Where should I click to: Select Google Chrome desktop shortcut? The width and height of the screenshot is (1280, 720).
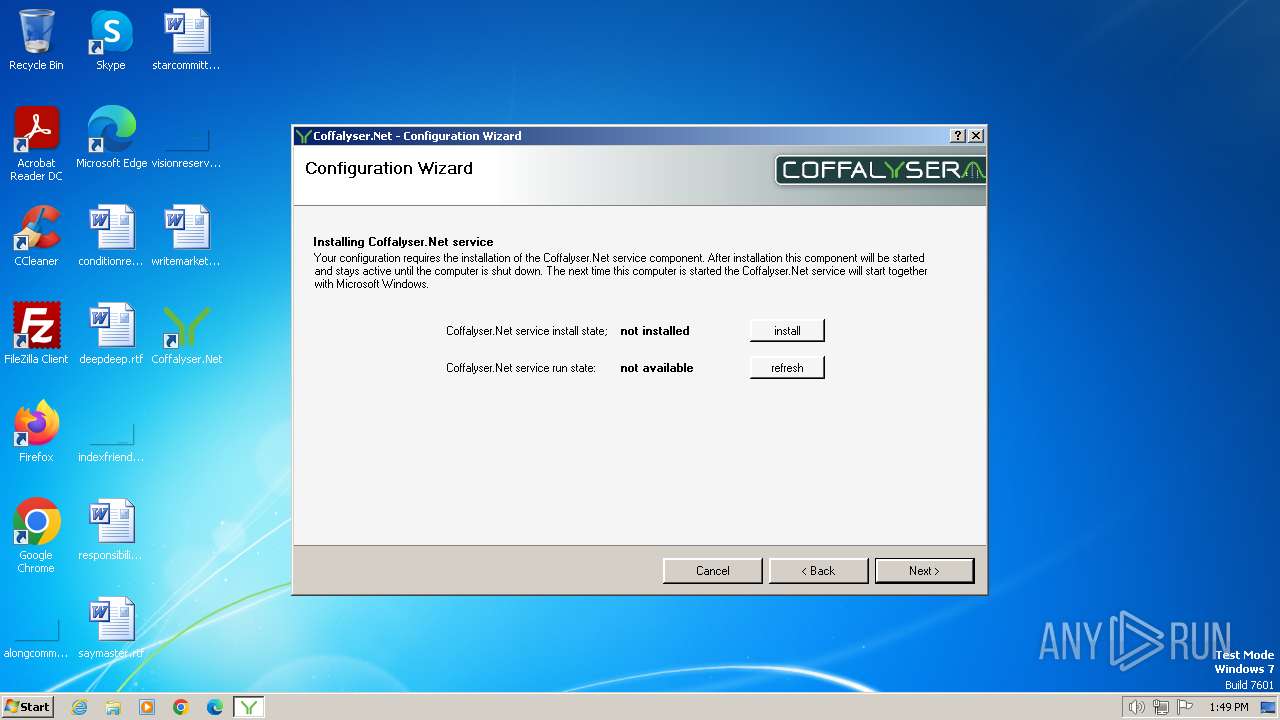(36, 536)
